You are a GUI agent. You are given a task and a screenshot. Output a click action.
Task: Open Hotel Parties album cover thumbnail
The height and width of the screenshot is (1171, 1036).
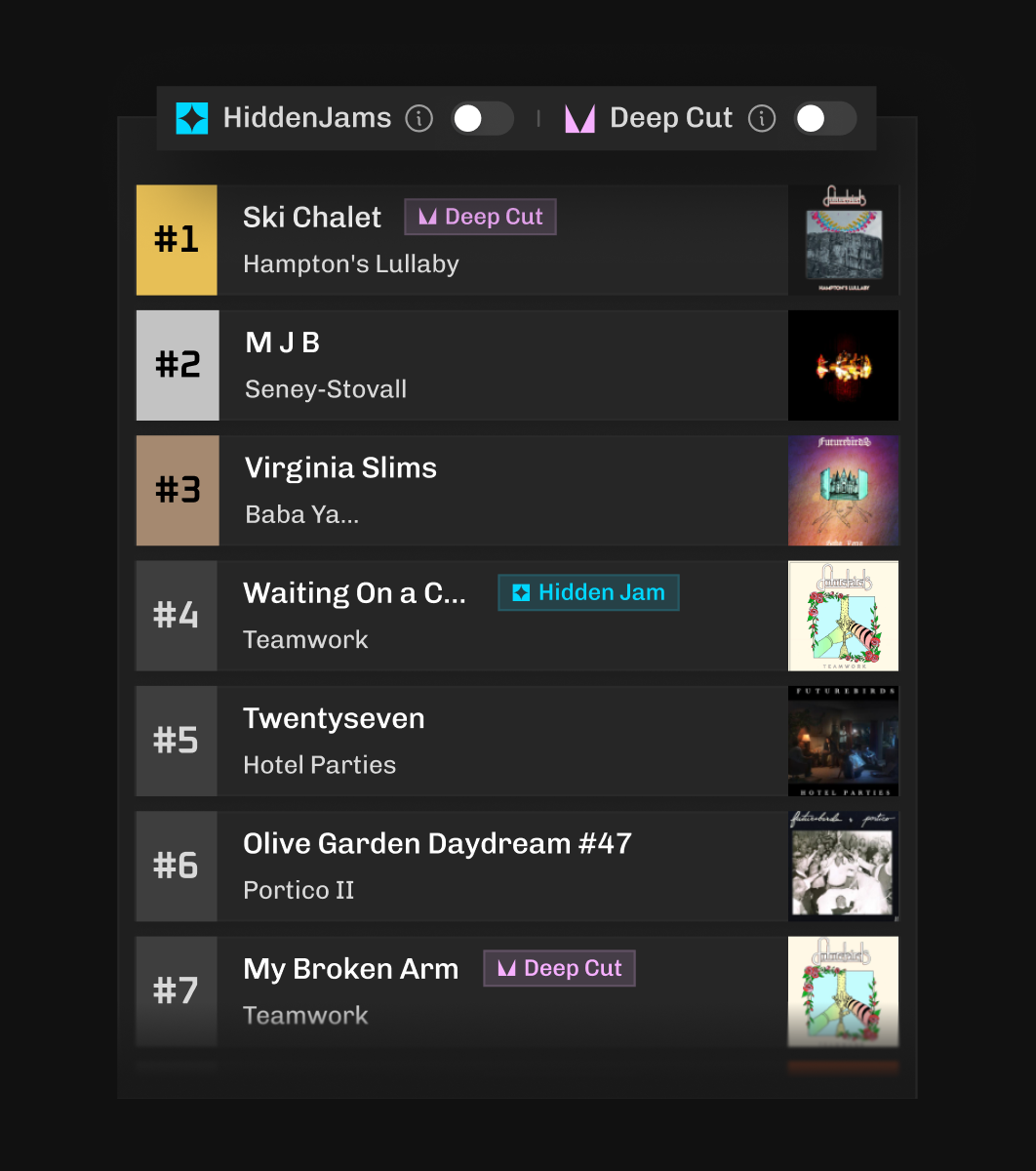pos(843,741)
